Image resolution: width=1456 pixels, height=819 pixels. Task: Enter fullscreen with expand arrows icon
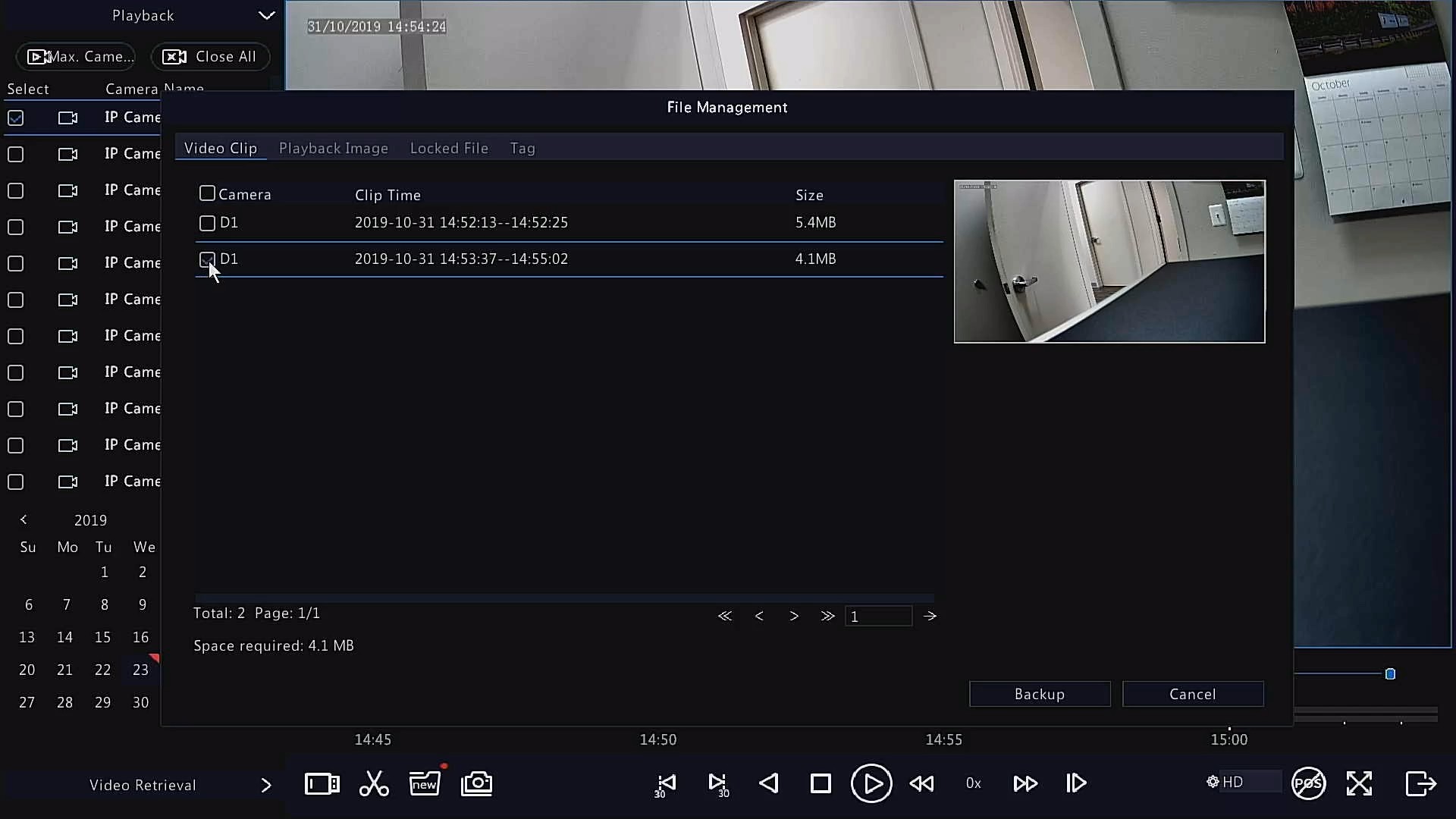pos(1359,783)
